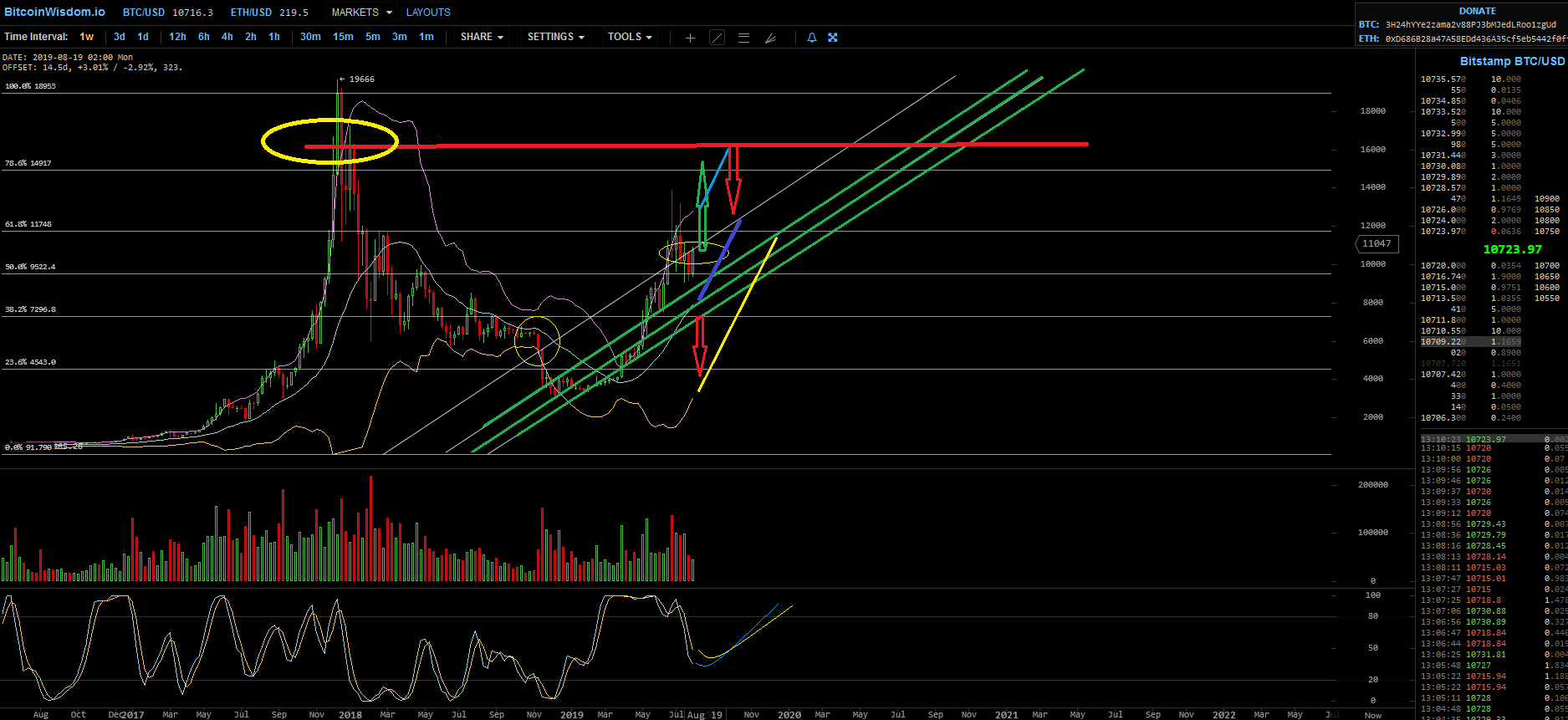Switch to the 3d interval
Screen dimensions: 1568x720
click(120, 37)
